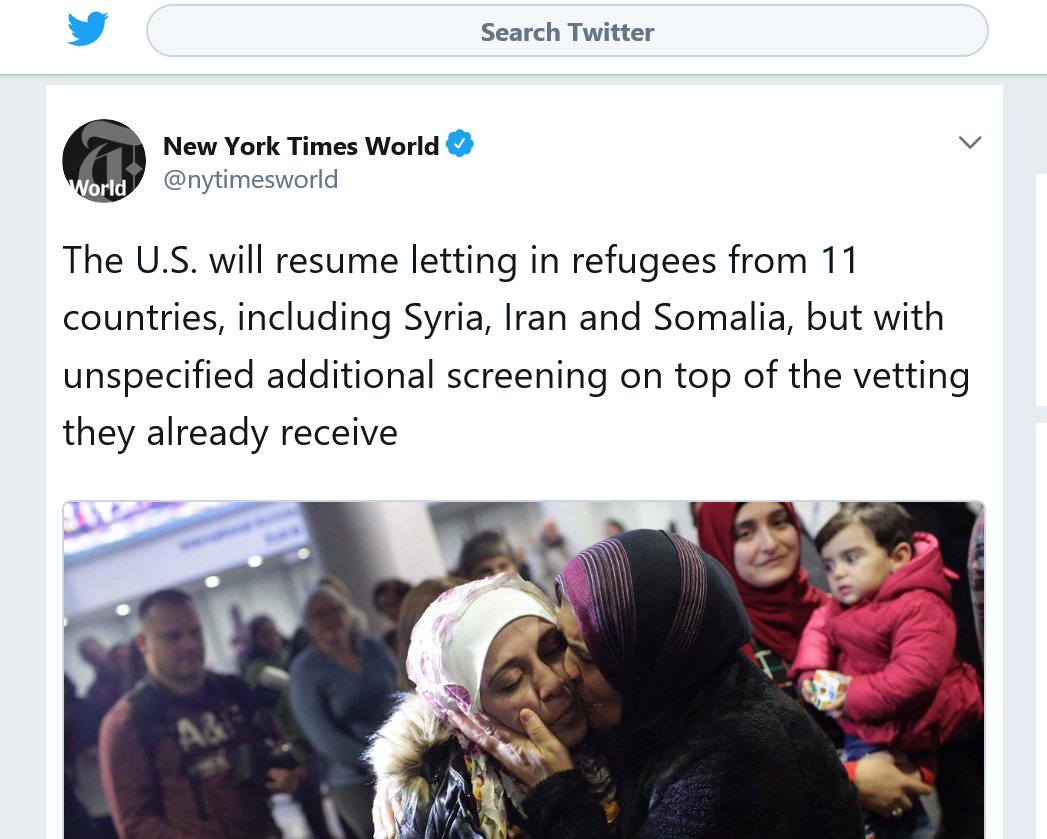Image resolution: width=1047 pixels, height=839 pixels.
Task: Visit the @nytimesworld handle link
Action: (251, 180)
